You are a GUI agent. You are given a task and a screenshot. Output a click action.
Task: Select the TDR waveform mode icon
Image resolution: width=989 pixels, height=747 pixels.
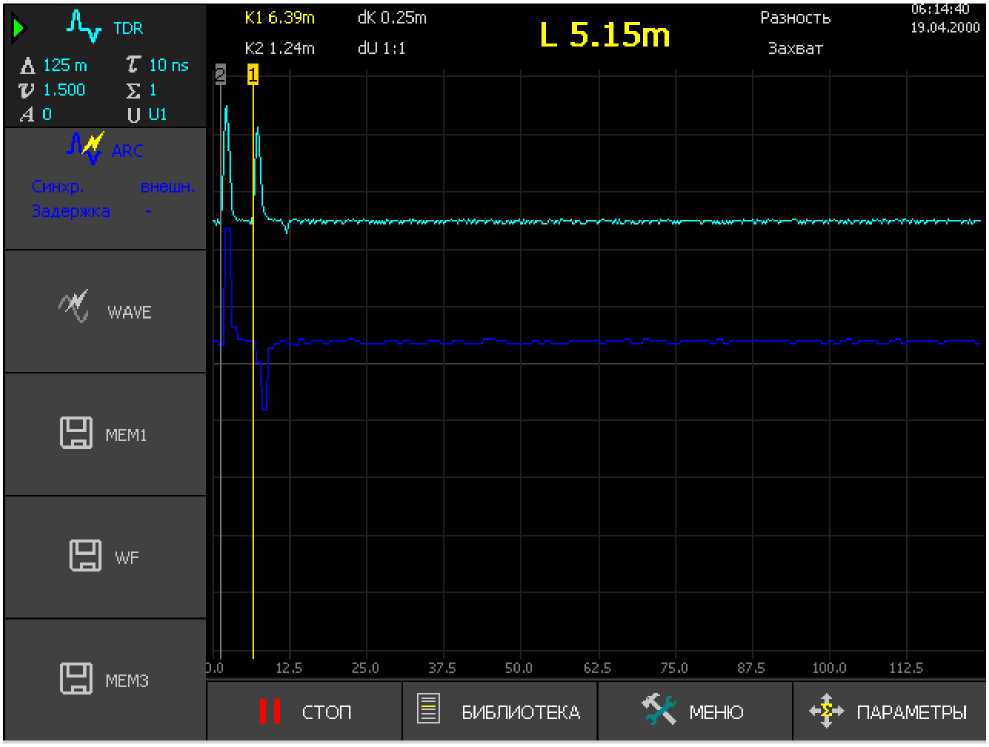[x=84, y=26]
